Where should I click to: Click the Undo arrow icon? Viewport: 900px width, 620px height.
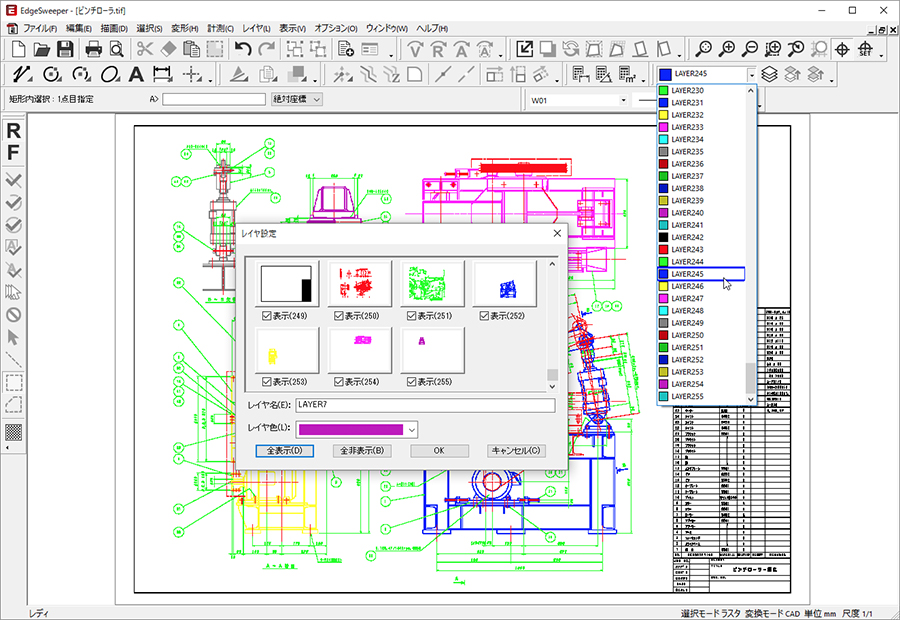tap(243, 48)
